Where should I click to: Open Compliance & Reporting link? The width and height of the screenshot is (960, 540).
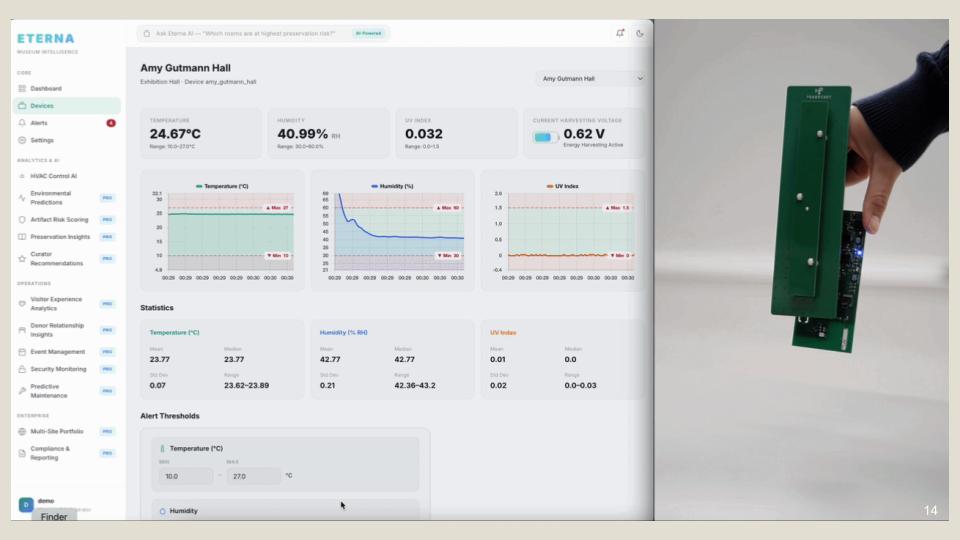50,453
